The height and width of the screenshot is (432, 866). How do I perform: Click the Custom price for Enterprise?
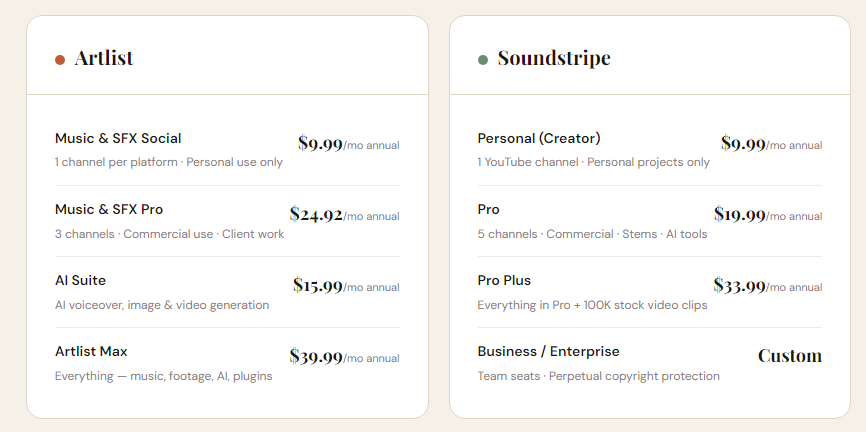point(789,356)
